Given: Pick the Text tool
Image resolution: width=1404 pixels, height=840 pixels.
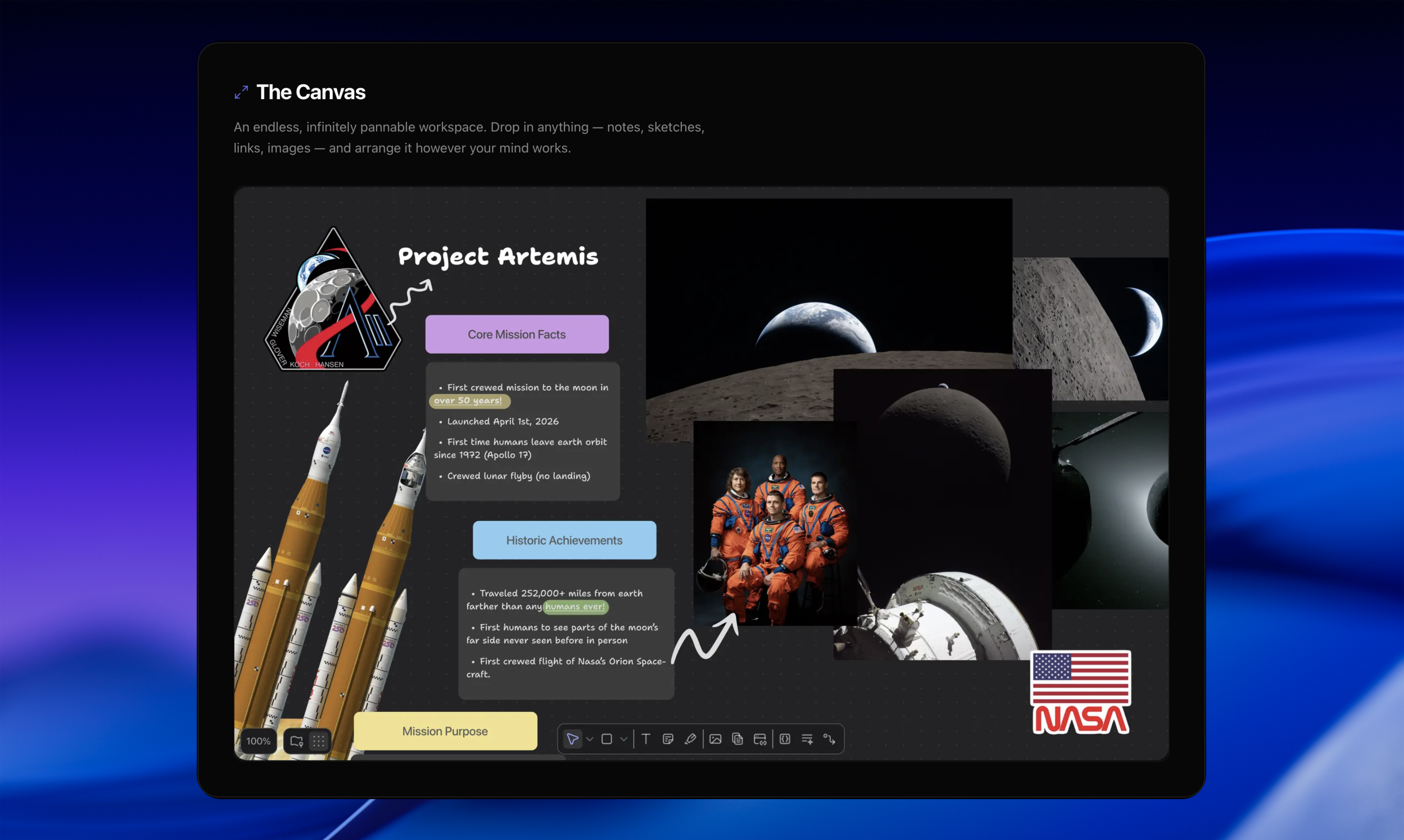Looking at the screenshot, I should (646, 739).
